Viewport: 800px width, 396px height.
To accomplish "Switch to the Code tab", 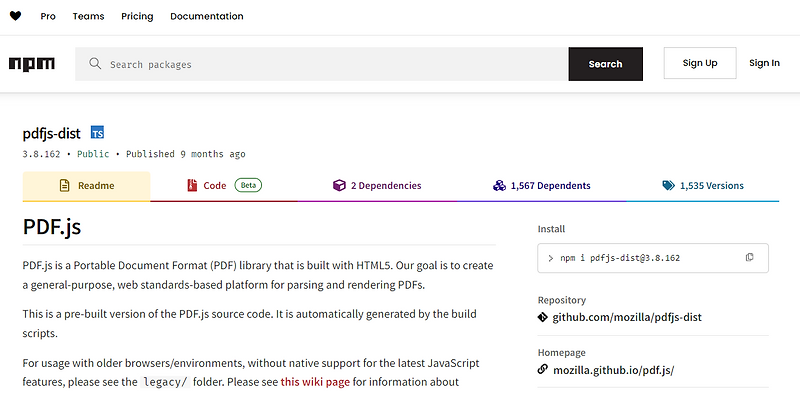I will coord(224,186).
